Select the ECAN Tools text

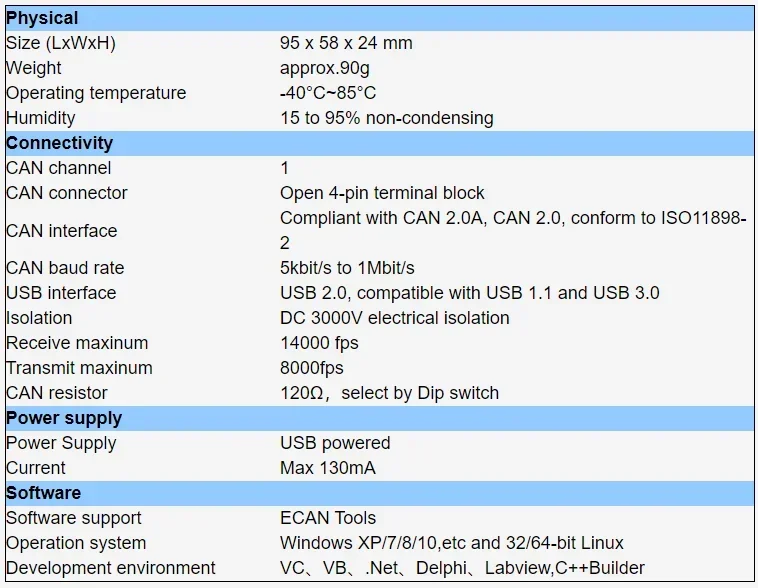pyautogui.click(x=328, y=518)
